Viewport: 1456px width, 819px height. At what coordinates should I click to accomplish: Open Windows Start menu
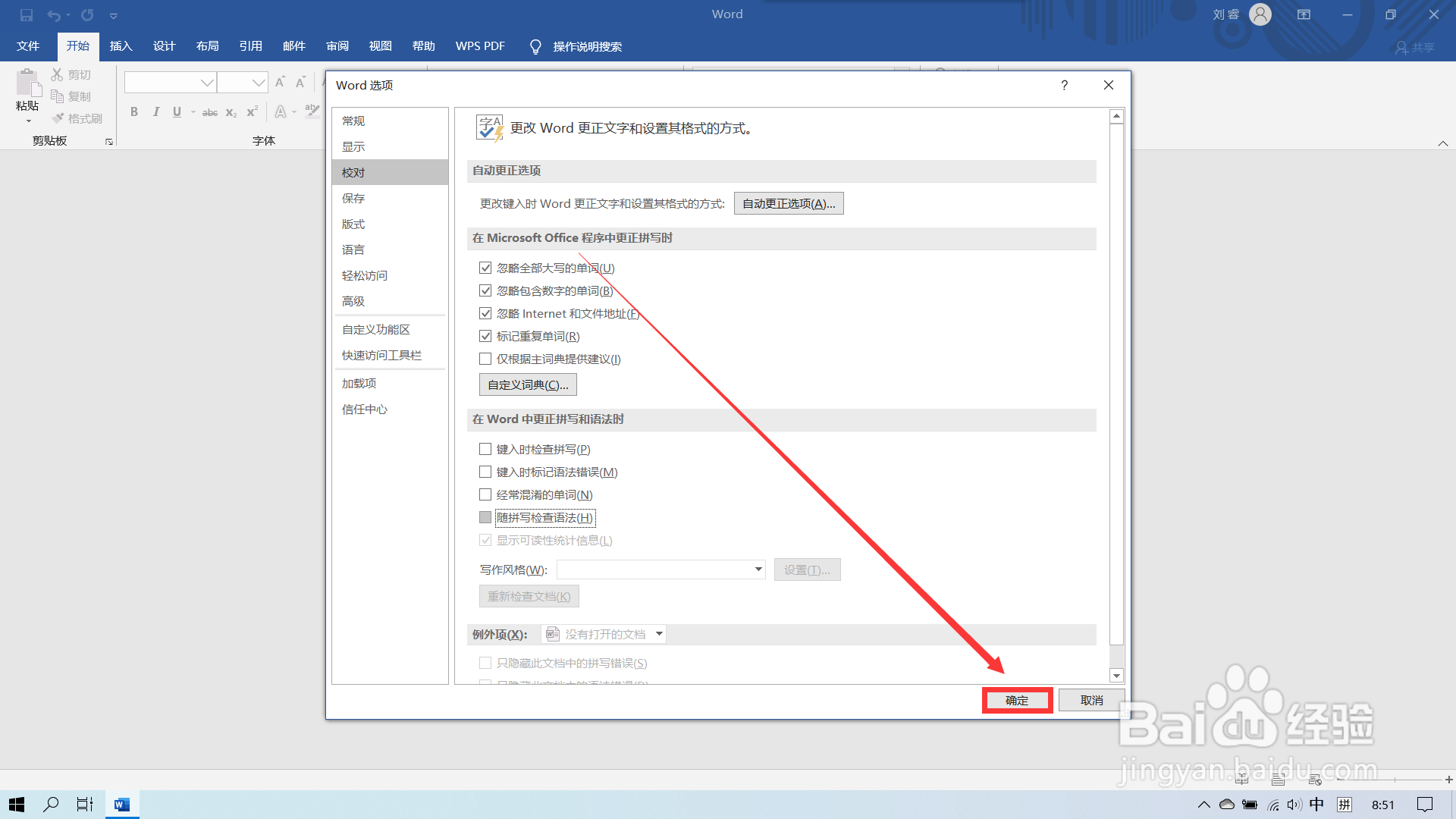coord(17,805)
